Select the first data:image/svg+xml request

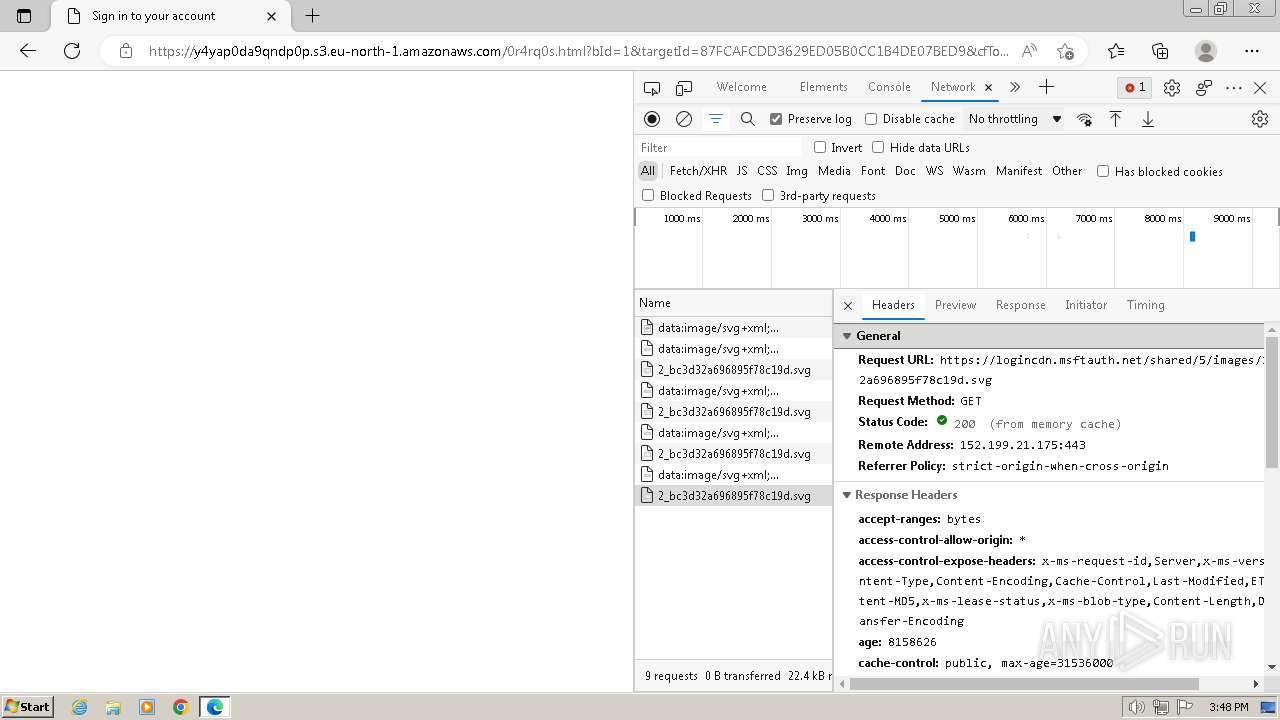(733, 328)
